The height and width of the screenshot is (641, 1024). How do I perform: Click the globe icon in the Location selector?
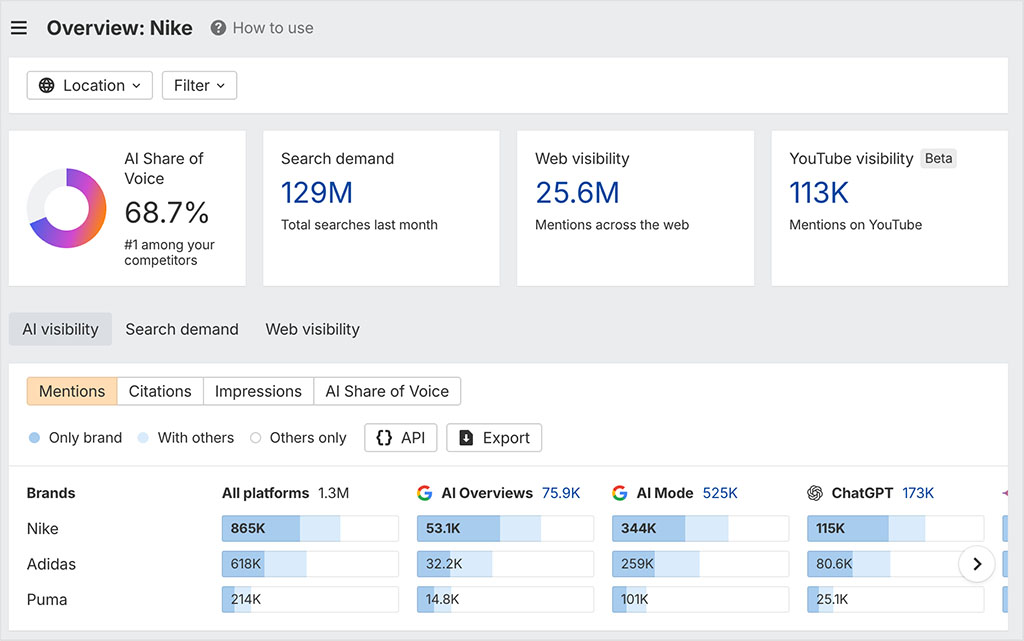pyautogui.click(x=46, y=85)
